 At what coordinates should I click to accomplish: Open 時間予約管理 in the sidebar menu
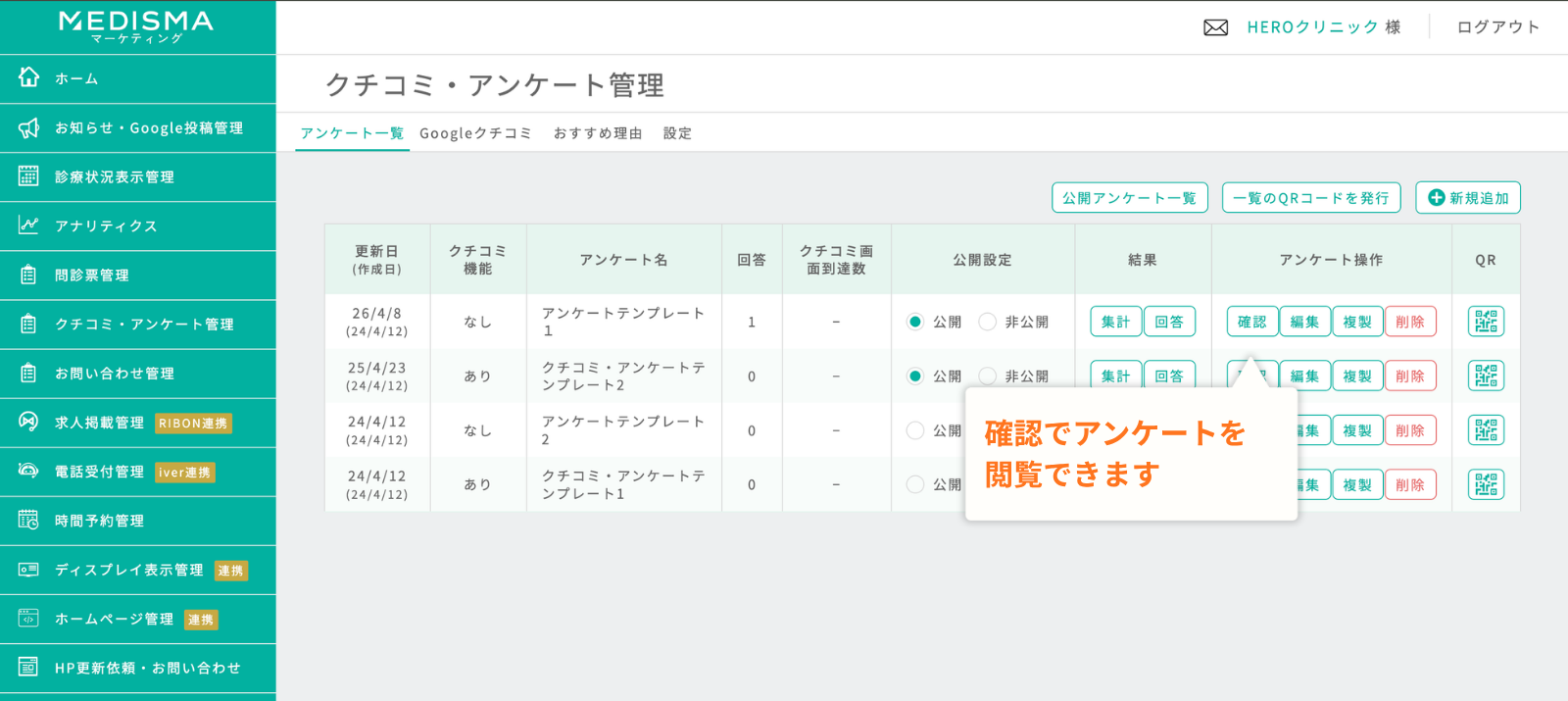tap(137, 521)
